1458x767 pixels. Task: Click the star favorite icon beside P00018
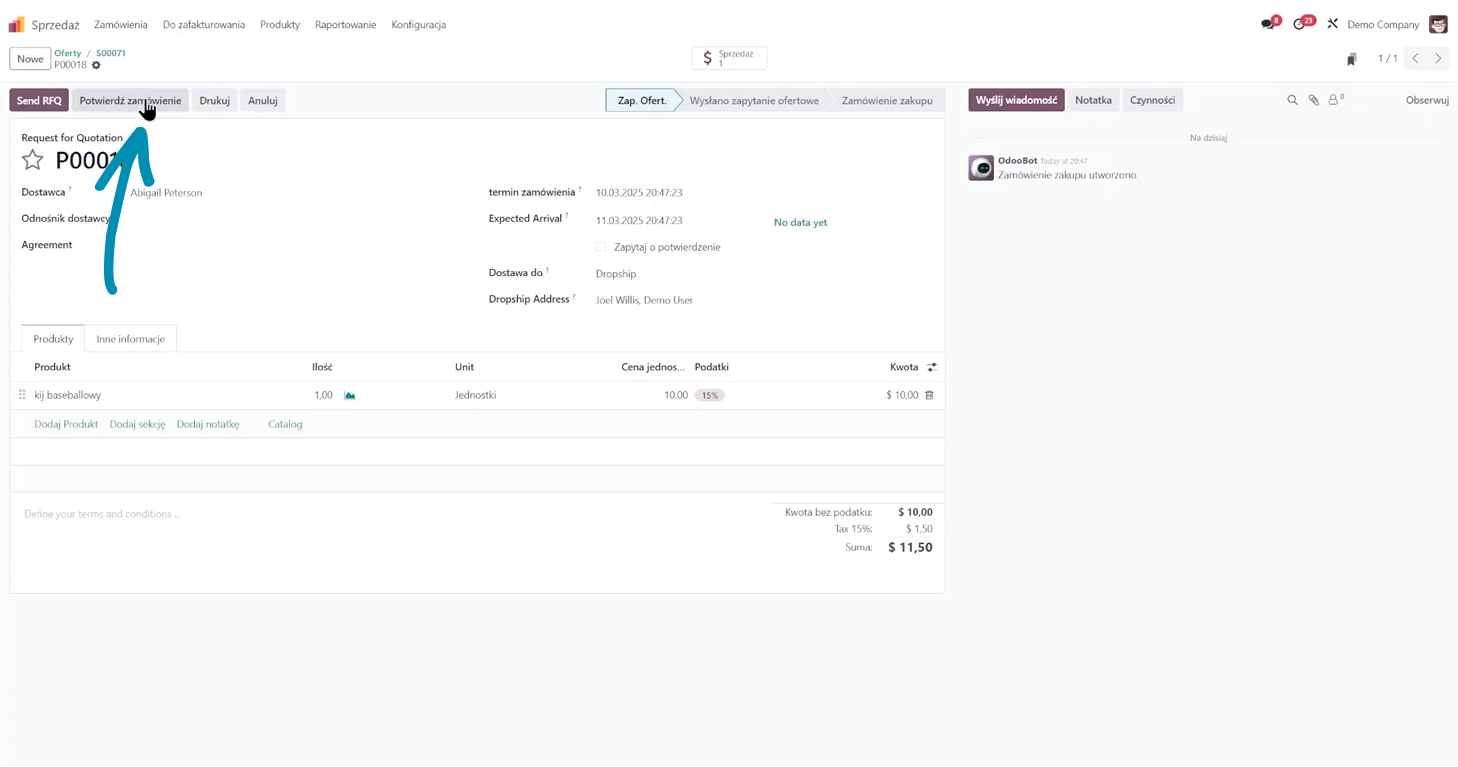[33, 160]
